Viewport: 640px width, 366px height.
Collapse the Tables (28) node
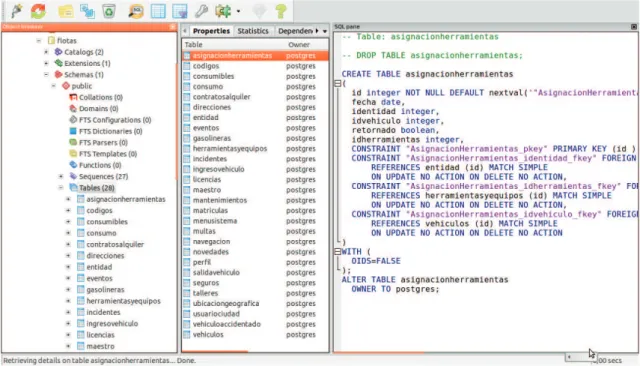pyautogui.click(x=61, y=188)
